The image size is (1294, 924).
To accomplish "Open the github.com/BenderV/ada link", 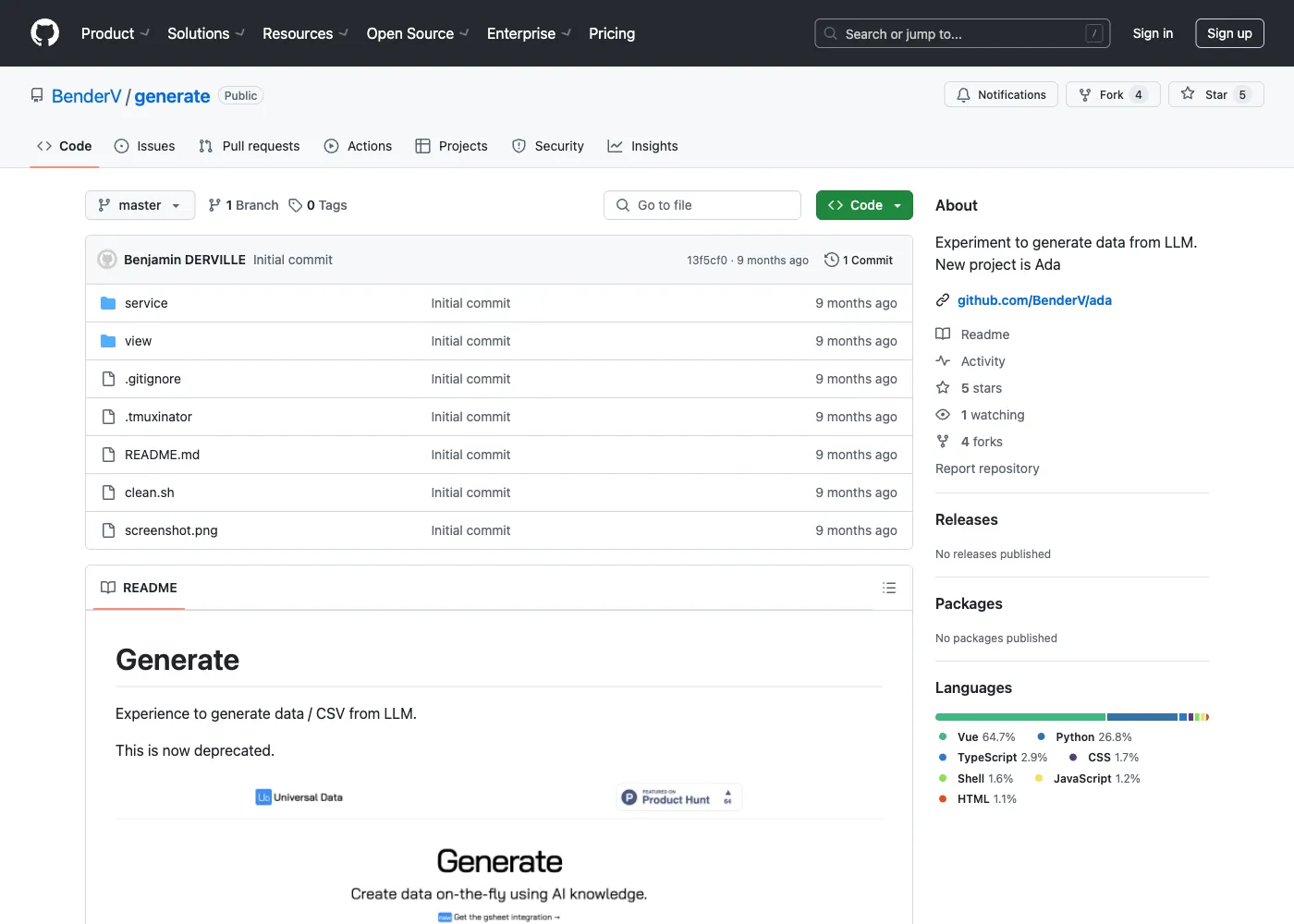I will tap(1034, 300).
